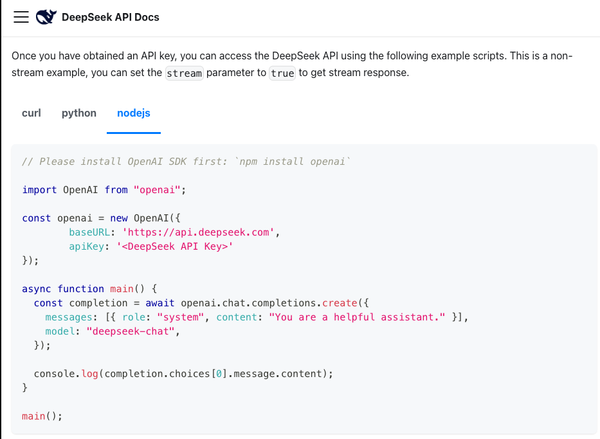Viewport: 600px width, 439px height.
Task: Select the nodejs tab
Action: pos(134,113)
